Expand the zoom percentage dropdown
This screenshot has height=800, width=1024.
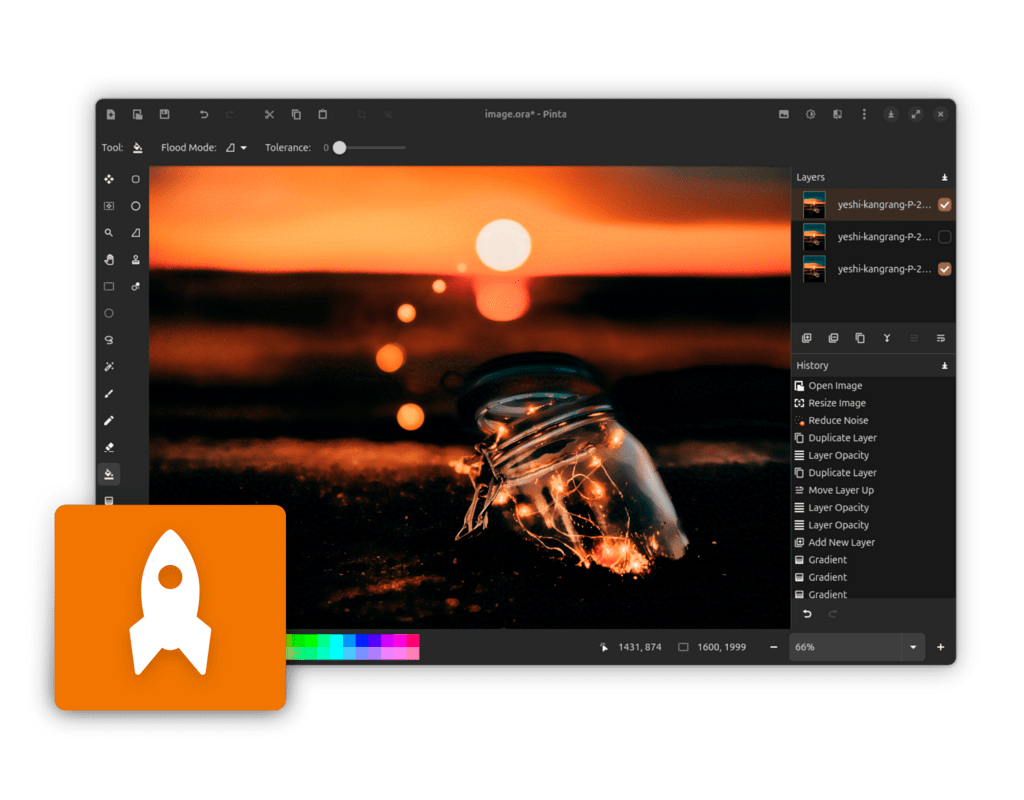click(x=913, y=648)
